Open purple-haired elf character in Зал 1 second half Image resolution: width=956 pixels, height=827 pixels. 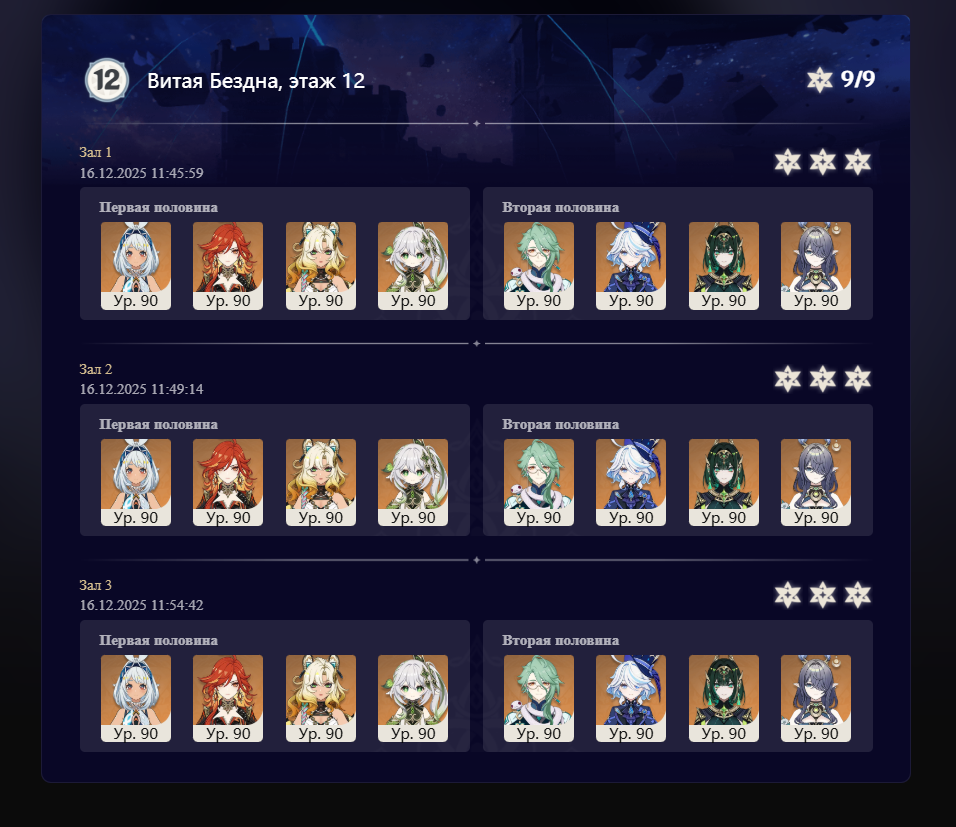click(816, 266)
